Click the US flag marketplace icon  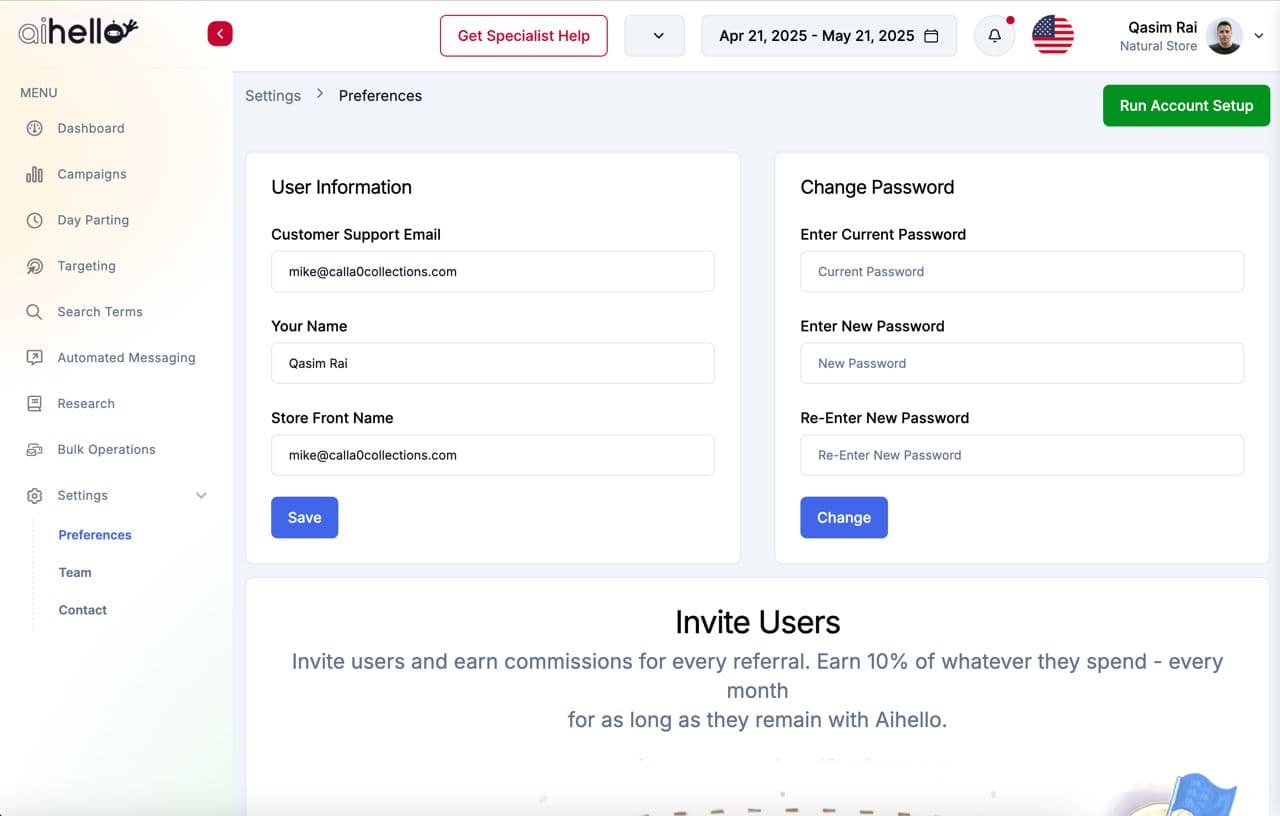pos(1052,36)
